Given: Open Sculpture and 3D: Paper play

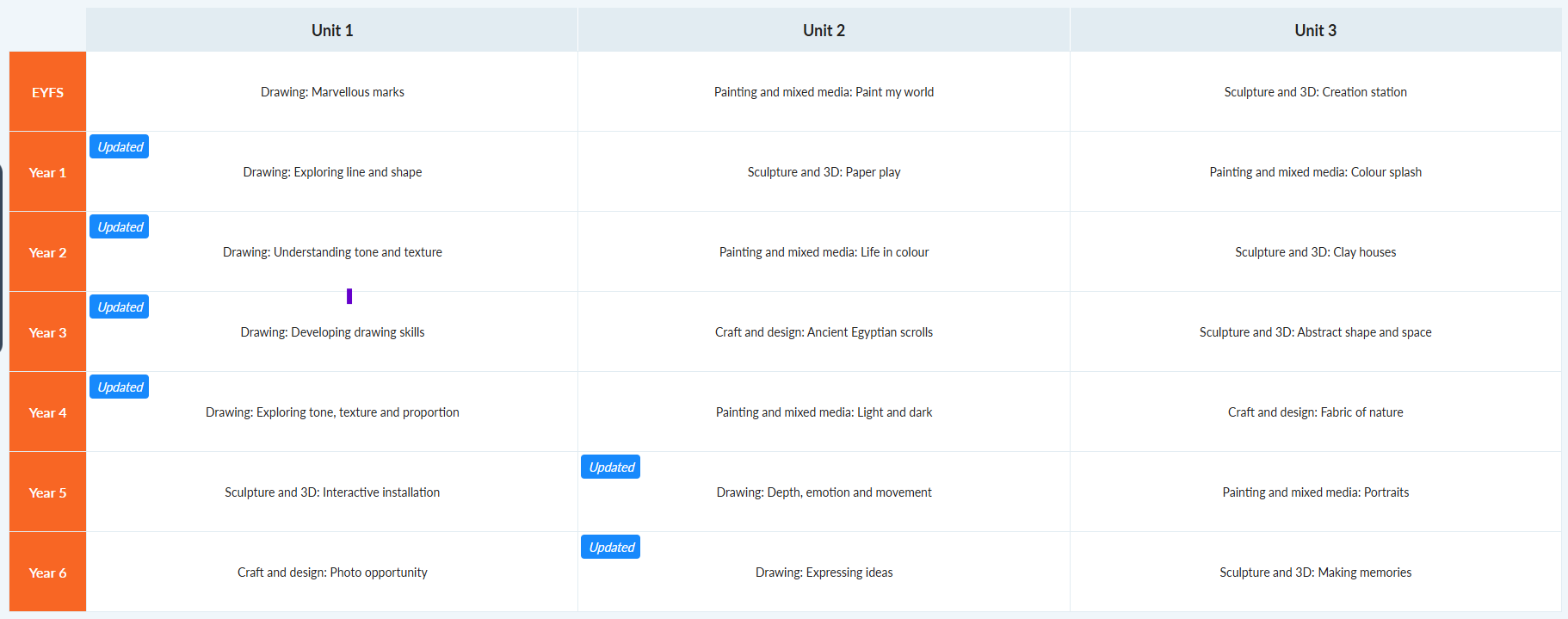Looking at the screenshot, I should [824, 172].
